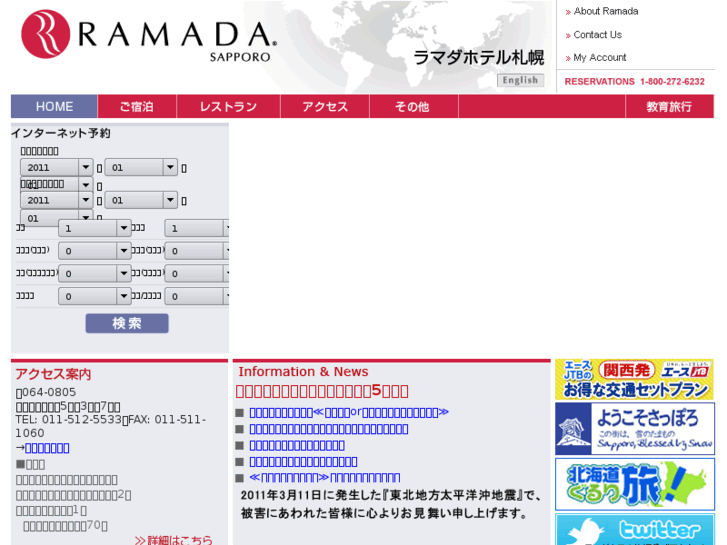Open the twitter banner

pos(634,529)
